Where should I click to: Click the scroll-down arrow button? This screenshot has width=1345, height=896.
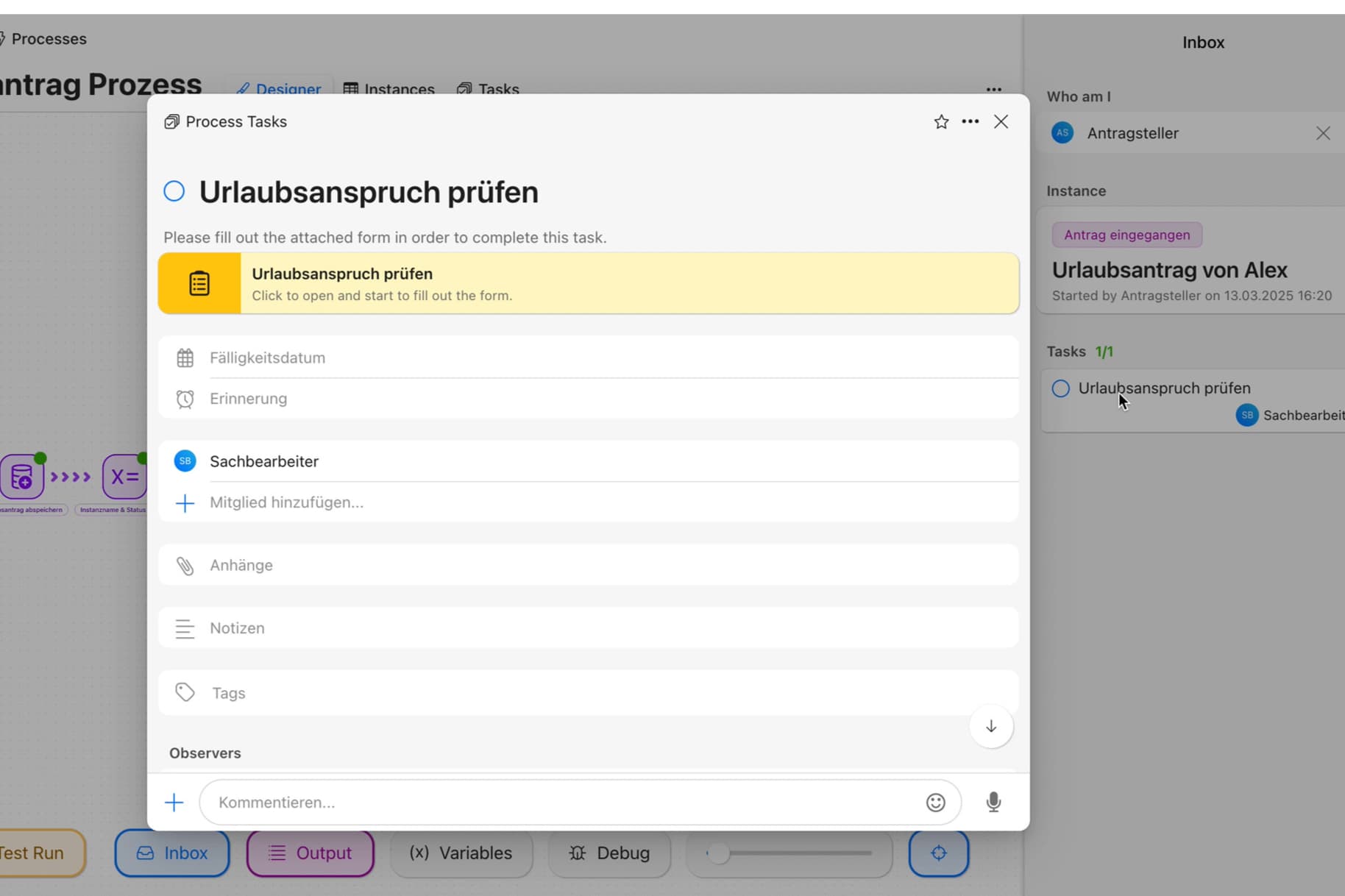(x=991, y=727)
